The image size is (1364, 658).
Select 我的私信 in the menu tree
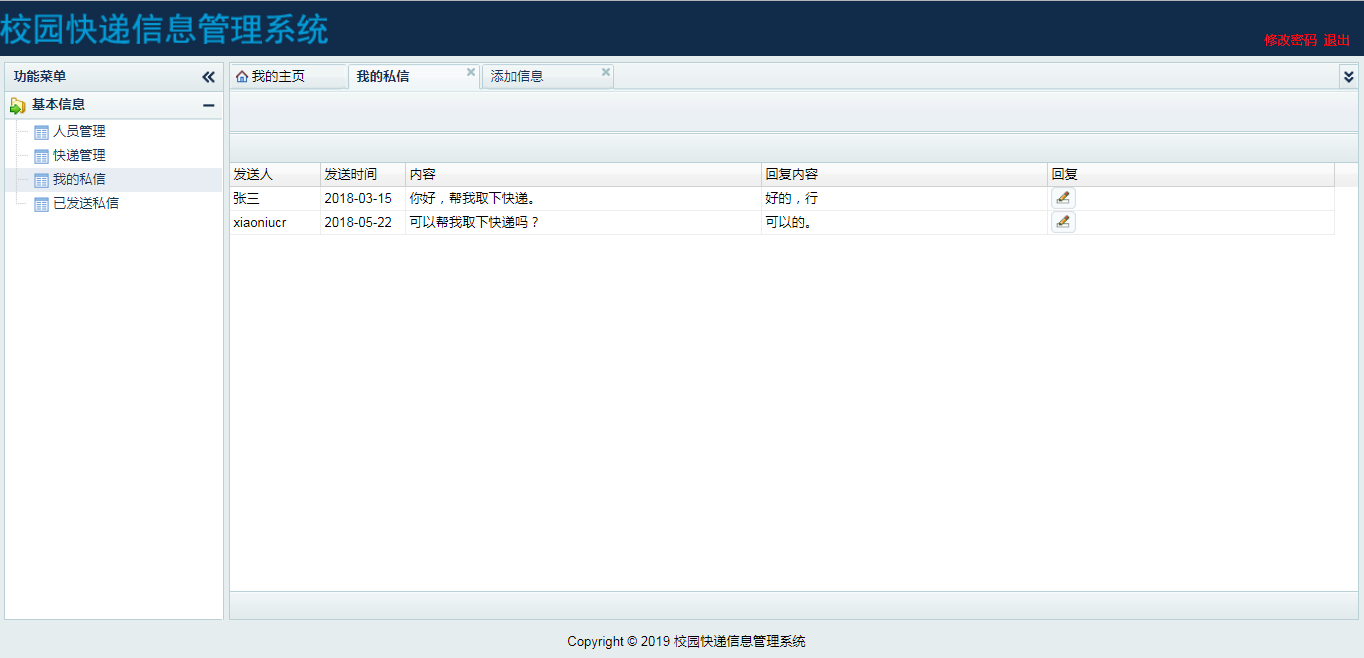coord(79,179)
